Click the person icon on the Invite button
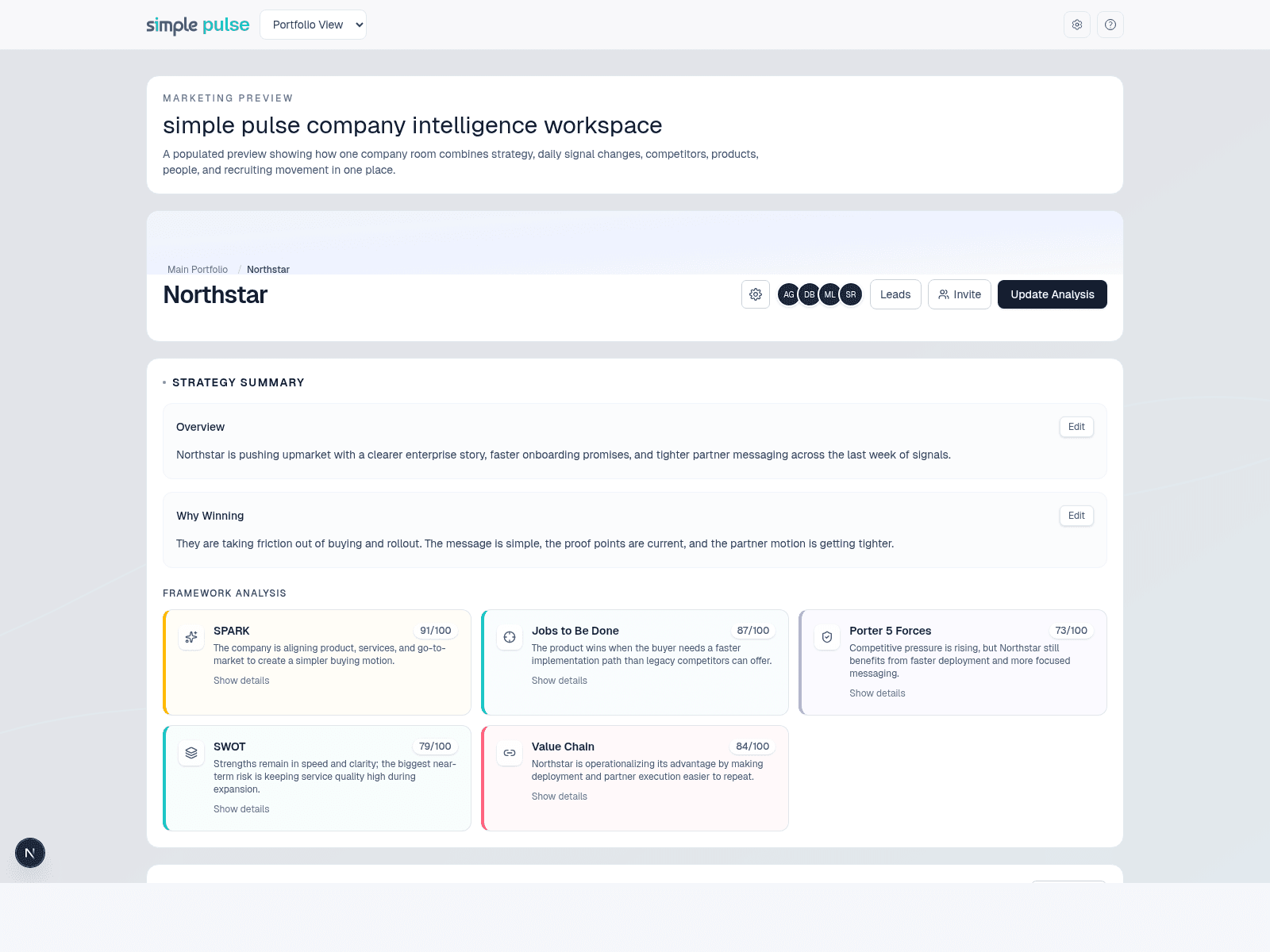 click(944, 294)
